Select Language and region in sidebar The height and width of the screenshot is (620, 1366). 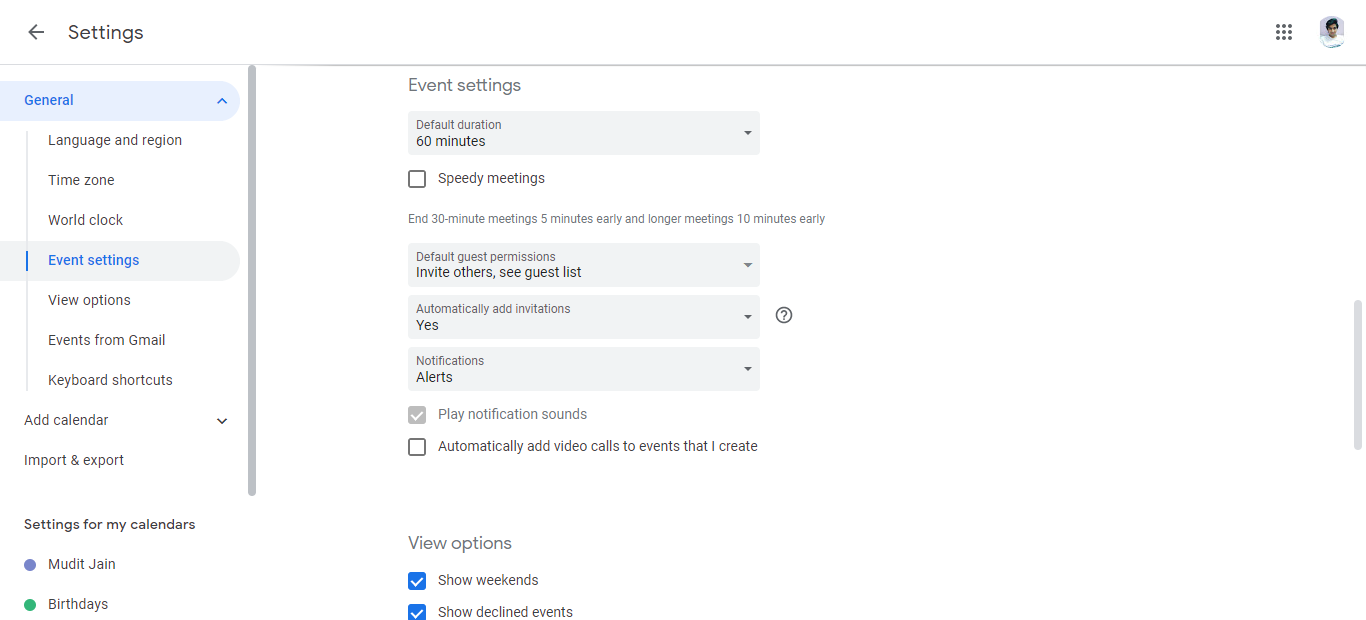115,140
